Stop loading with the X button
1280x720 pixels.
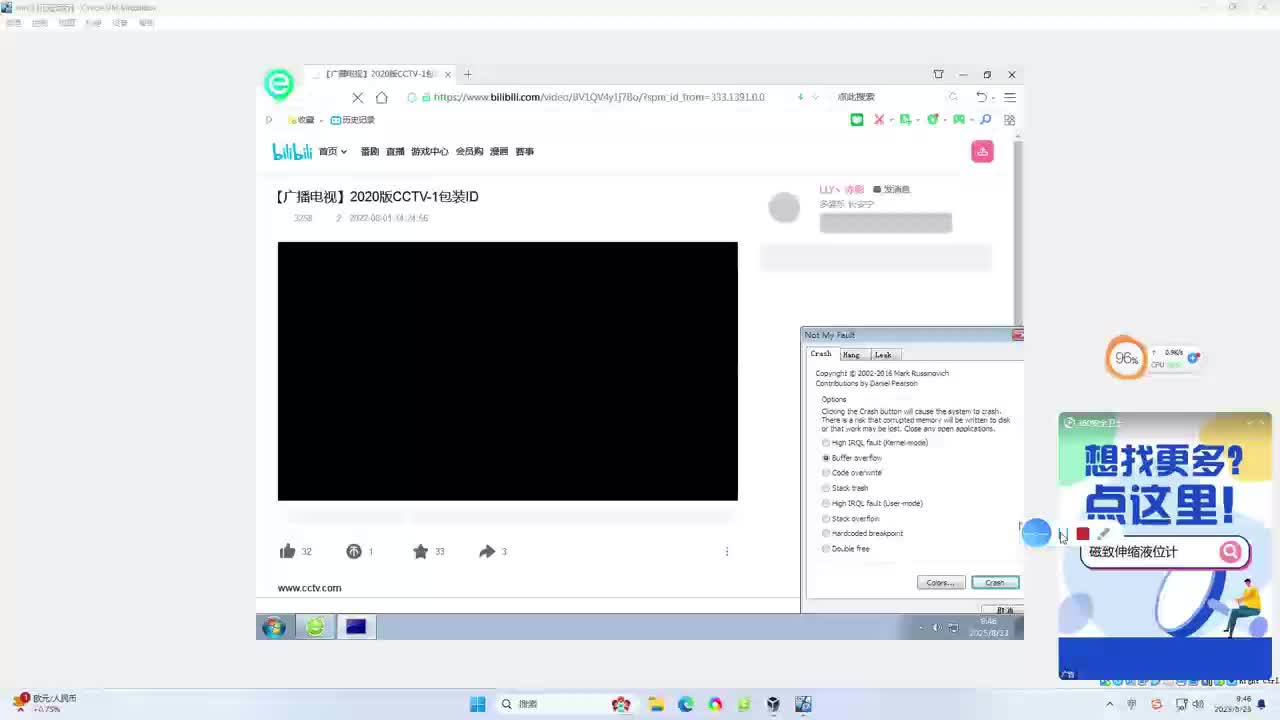point(358,97)
